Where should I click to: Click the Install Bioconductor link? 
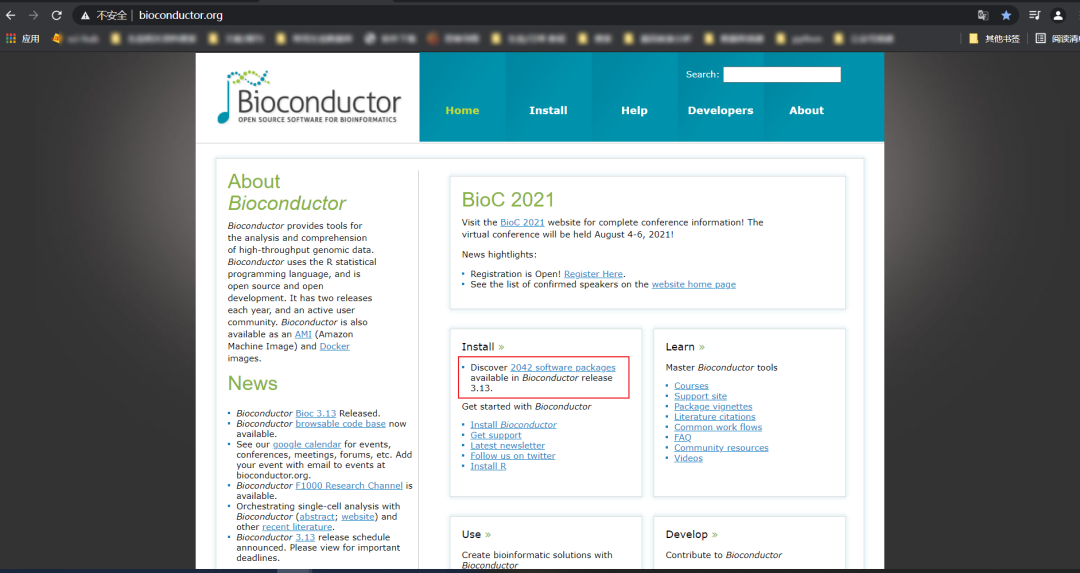(513, 425)
